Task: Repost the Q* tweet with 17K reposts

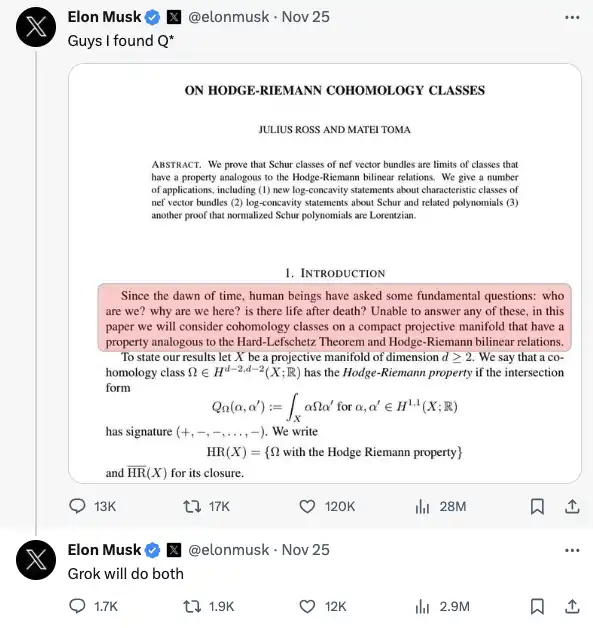Action: pyautogui.click(x=192, y=506)
